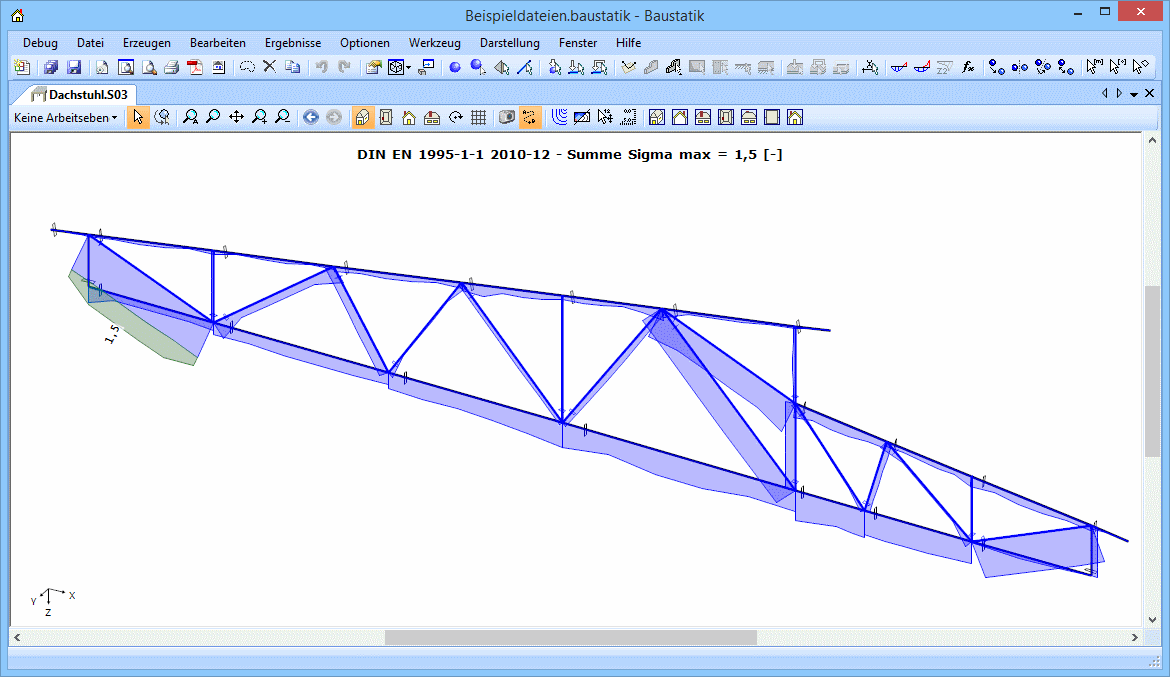Open the Keine Arbeitsebene dropdown
This screenshot has height=677, width=1170.
(65, 117)
